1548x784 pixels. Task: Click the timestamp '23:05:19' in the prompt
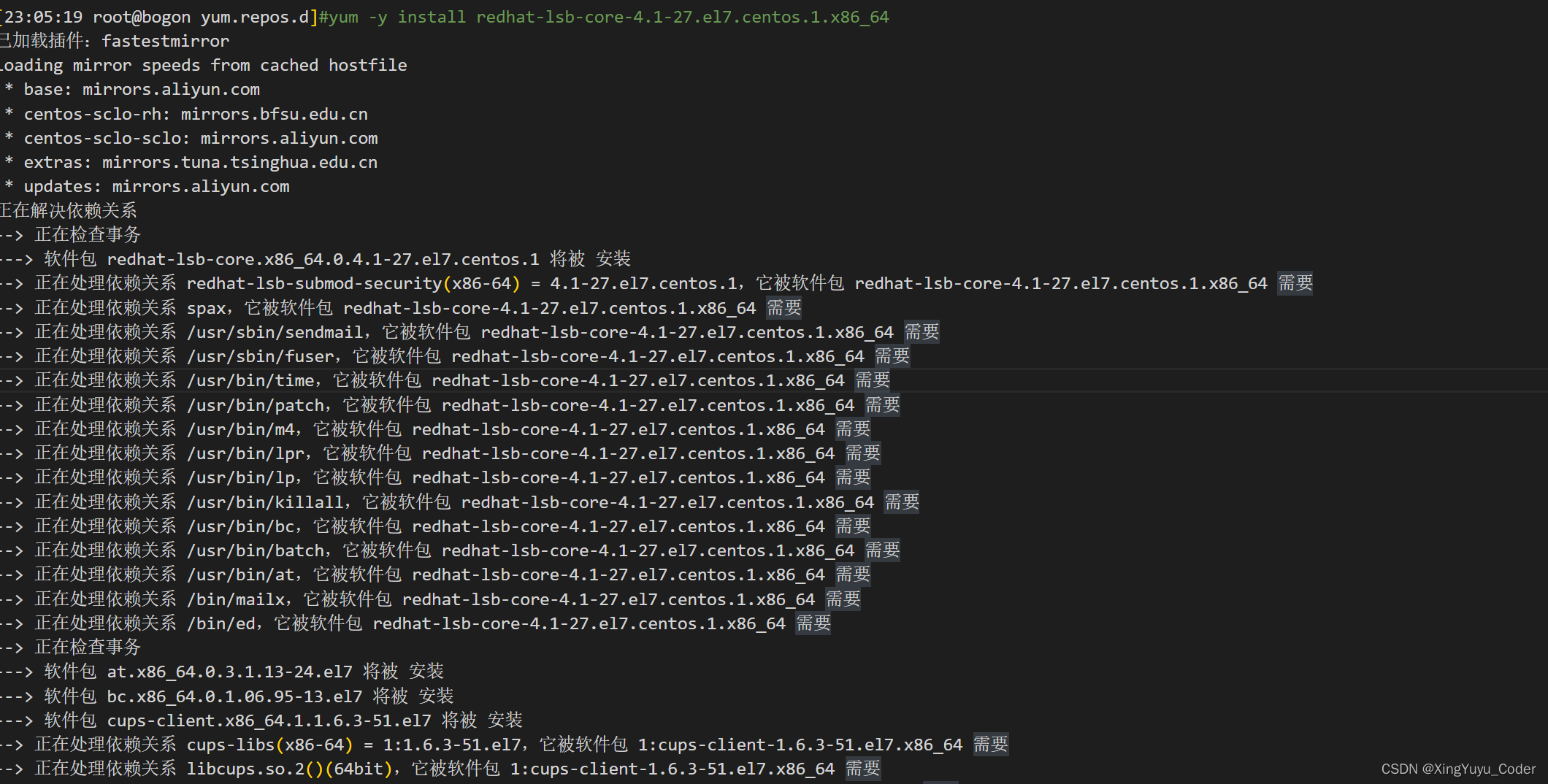pyautogui.click(x=44, y=17)
